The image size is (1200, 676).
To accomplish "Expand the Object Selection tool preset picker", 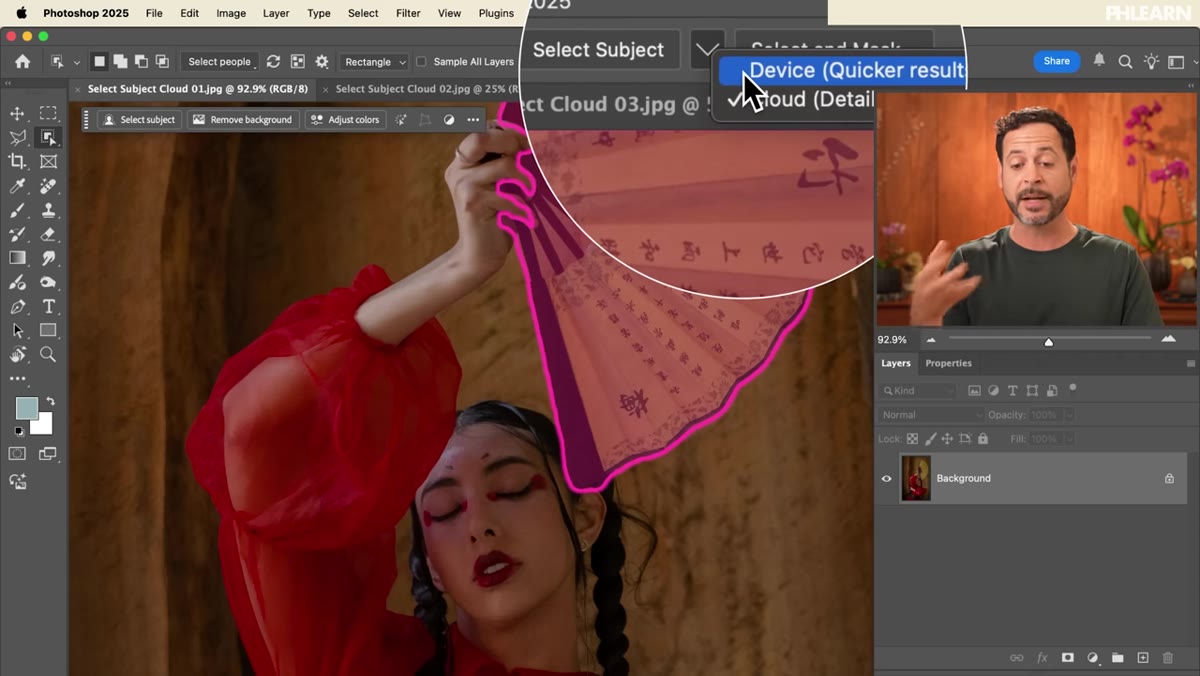I will (77, 62).
